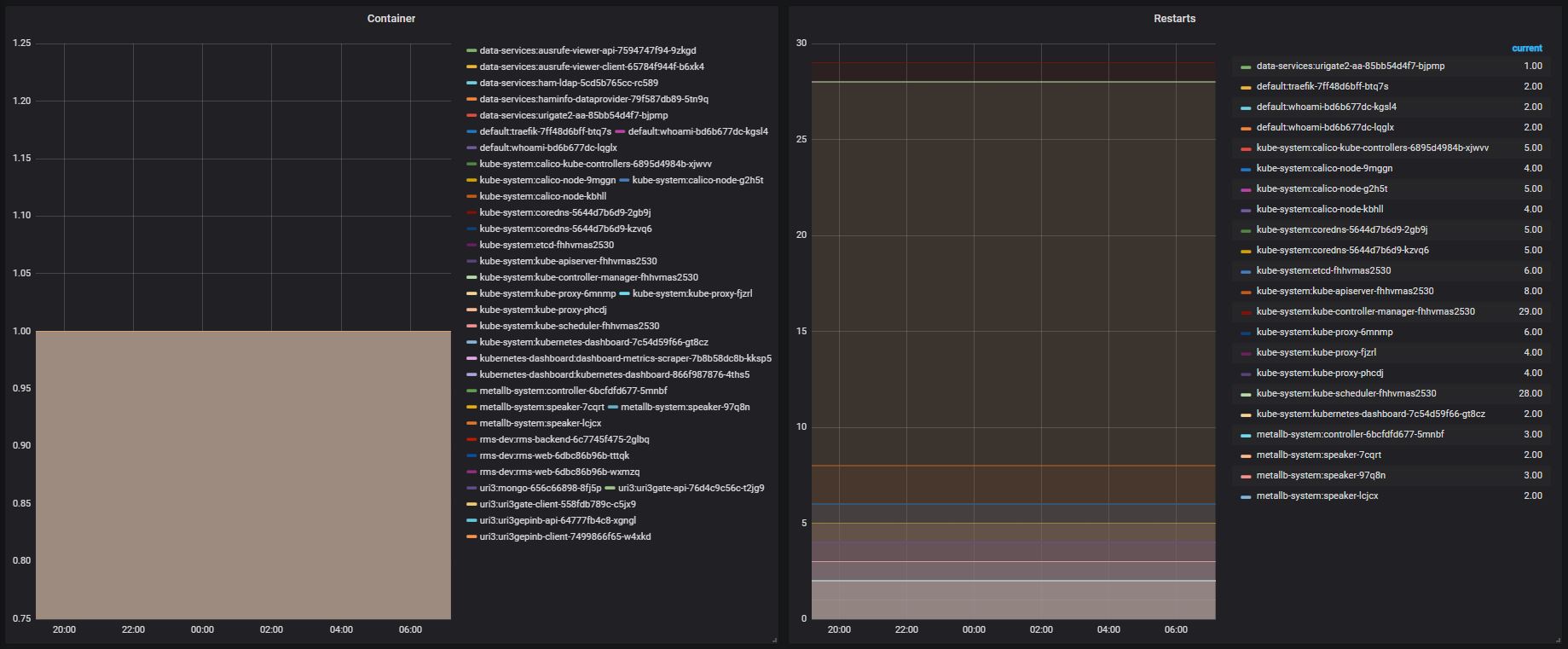Screen dimensions: 1568x649
Task: Click color swatch for ham-ldap in Container legend
Action: point(472,84)
